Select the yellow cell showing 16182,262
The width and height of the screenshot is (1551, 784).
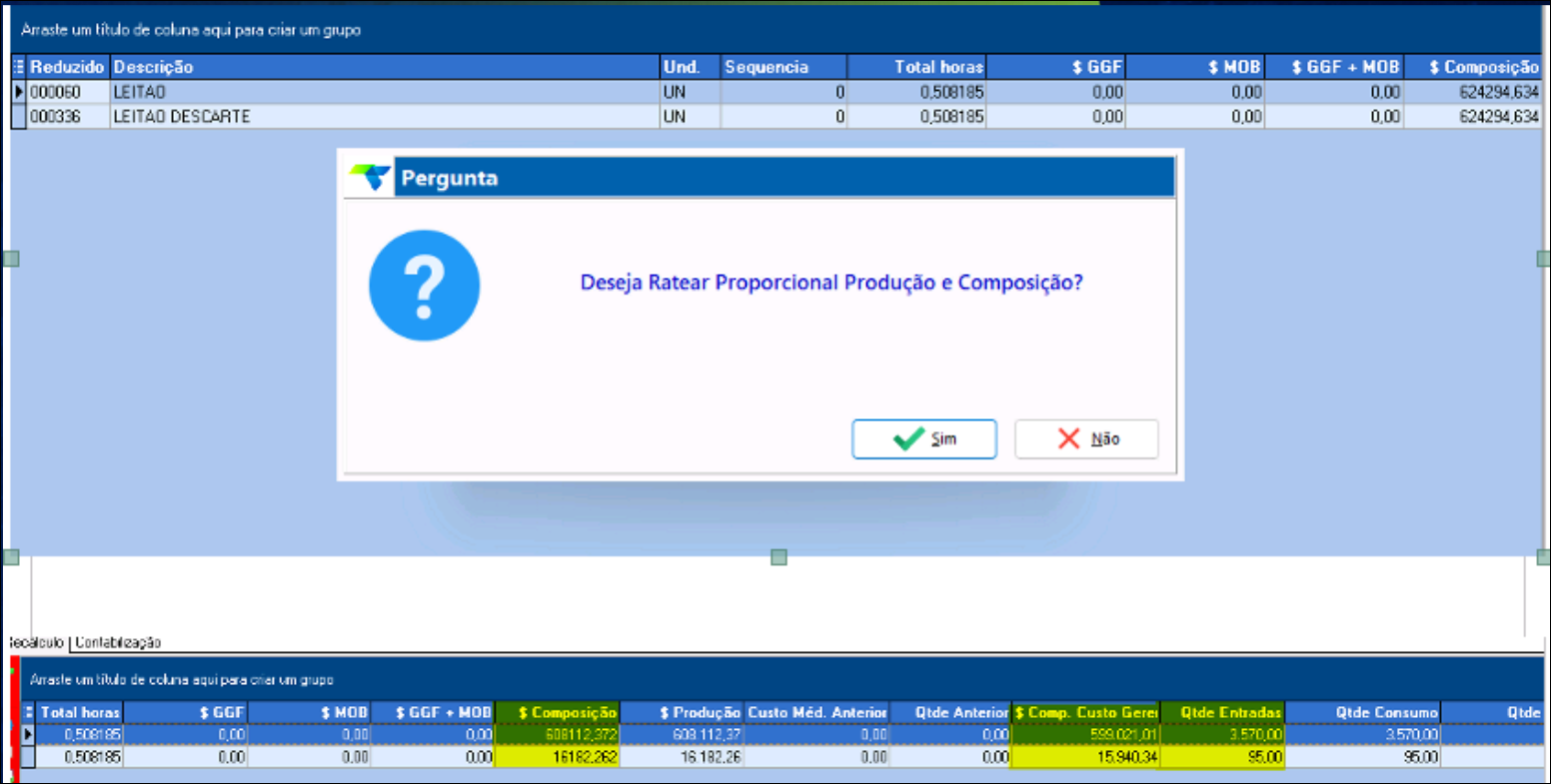558,757
